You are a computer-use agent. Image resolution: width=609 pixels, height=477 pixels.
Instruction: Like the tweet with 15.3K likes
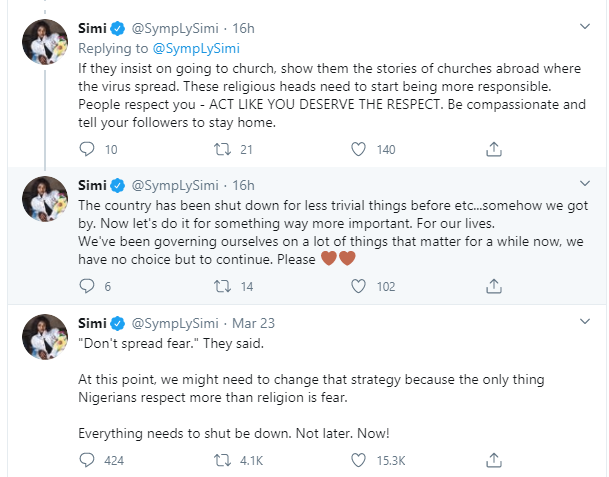coord(358,461)
